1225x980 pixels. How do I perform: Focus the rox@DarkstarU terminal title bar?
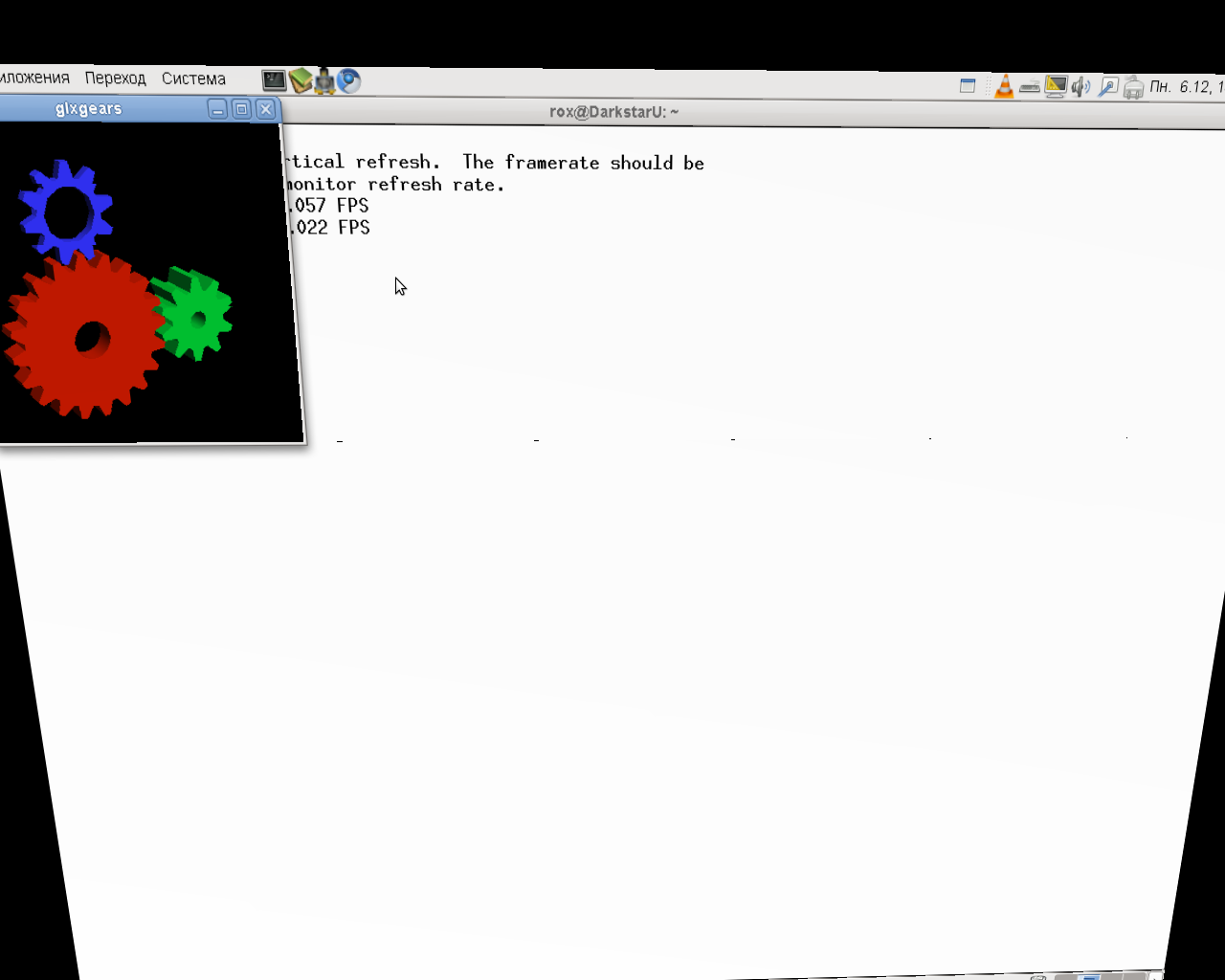(x=612, y=112)
